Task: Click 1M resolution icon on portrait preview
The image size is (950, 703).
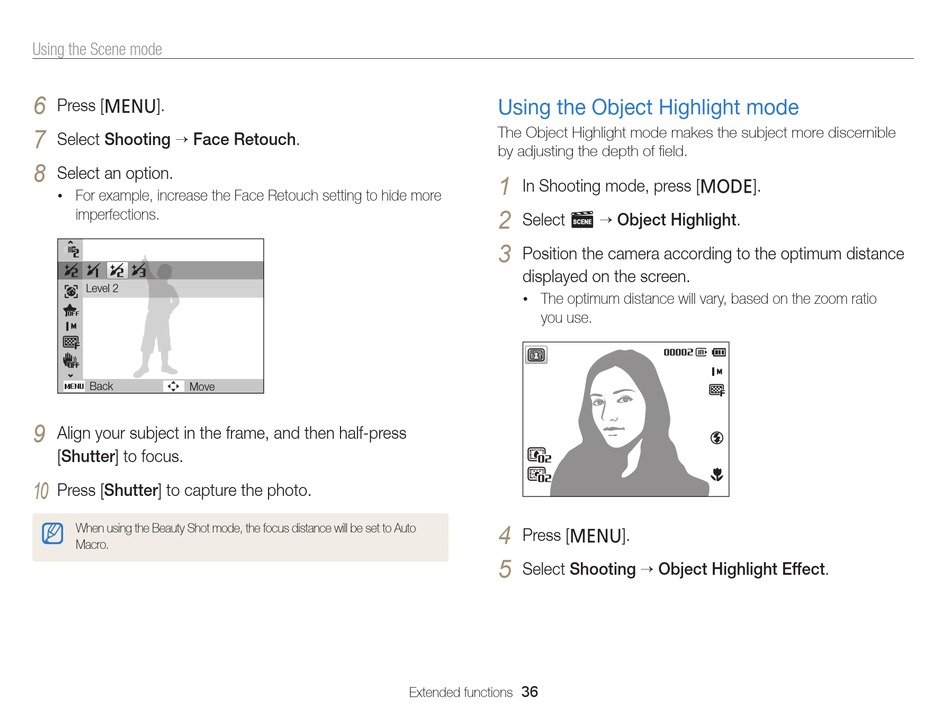Action: point(717,371)
